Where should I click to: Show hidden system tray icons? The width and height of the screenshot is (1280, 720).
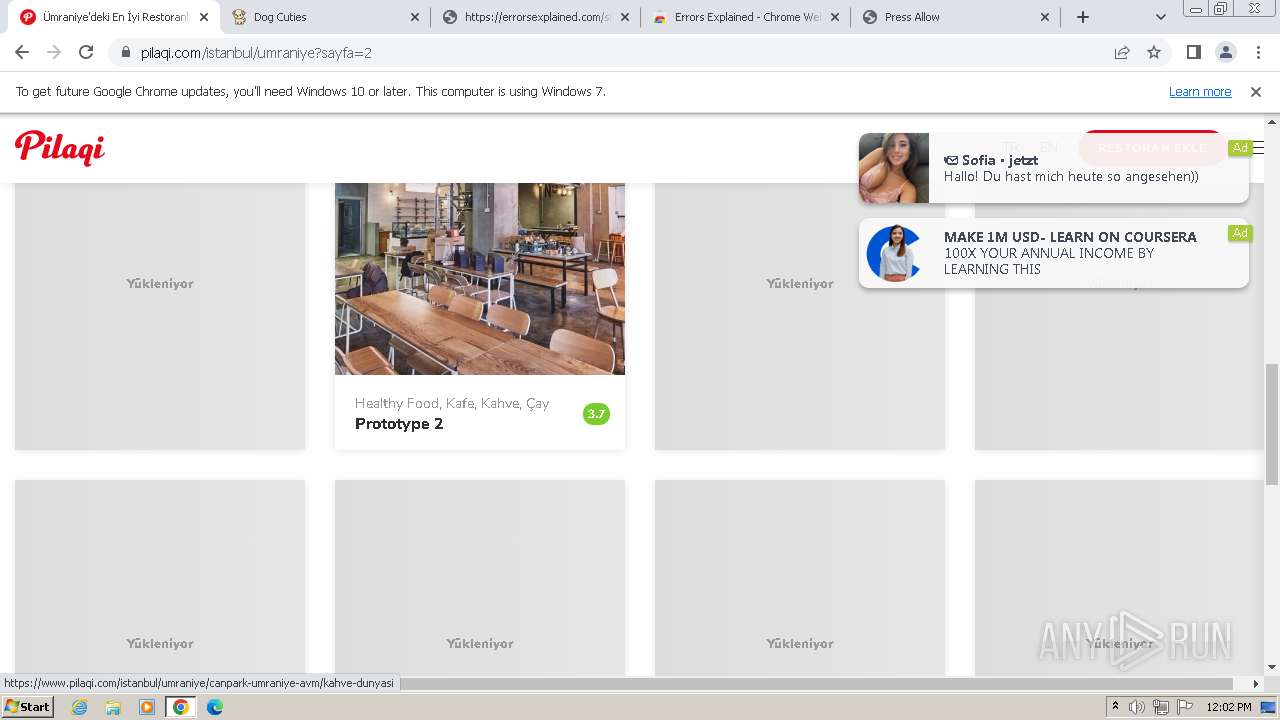[1115, 707]
